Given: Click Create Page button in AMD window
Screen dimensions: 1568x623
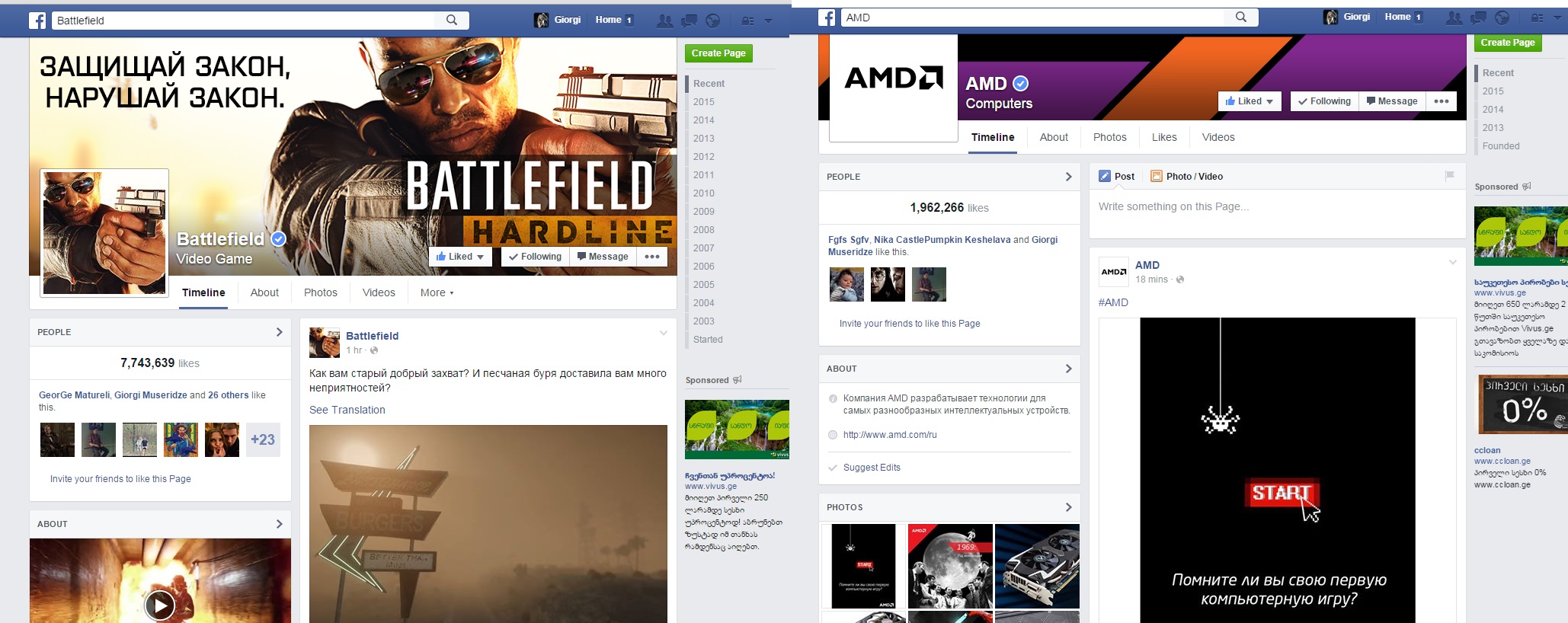Looking at the screenshot, I should click(1508, 43).
